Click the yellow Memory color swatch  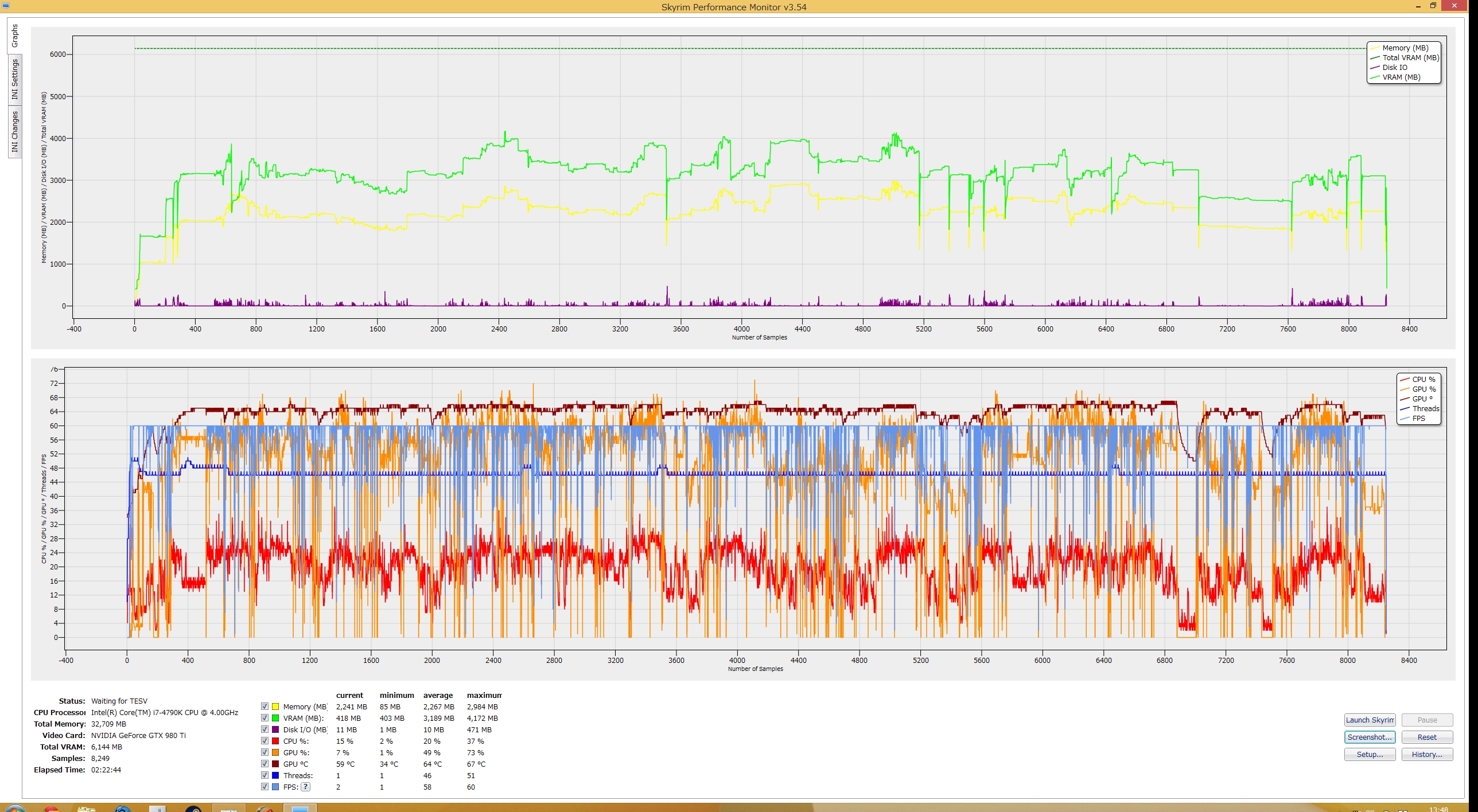coord(275,706)
